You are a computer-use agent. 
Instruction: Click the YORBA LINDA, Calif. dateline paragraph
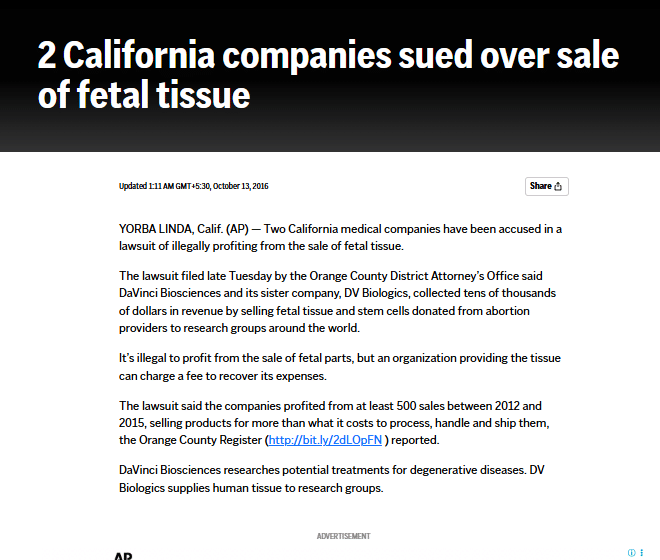340,237
